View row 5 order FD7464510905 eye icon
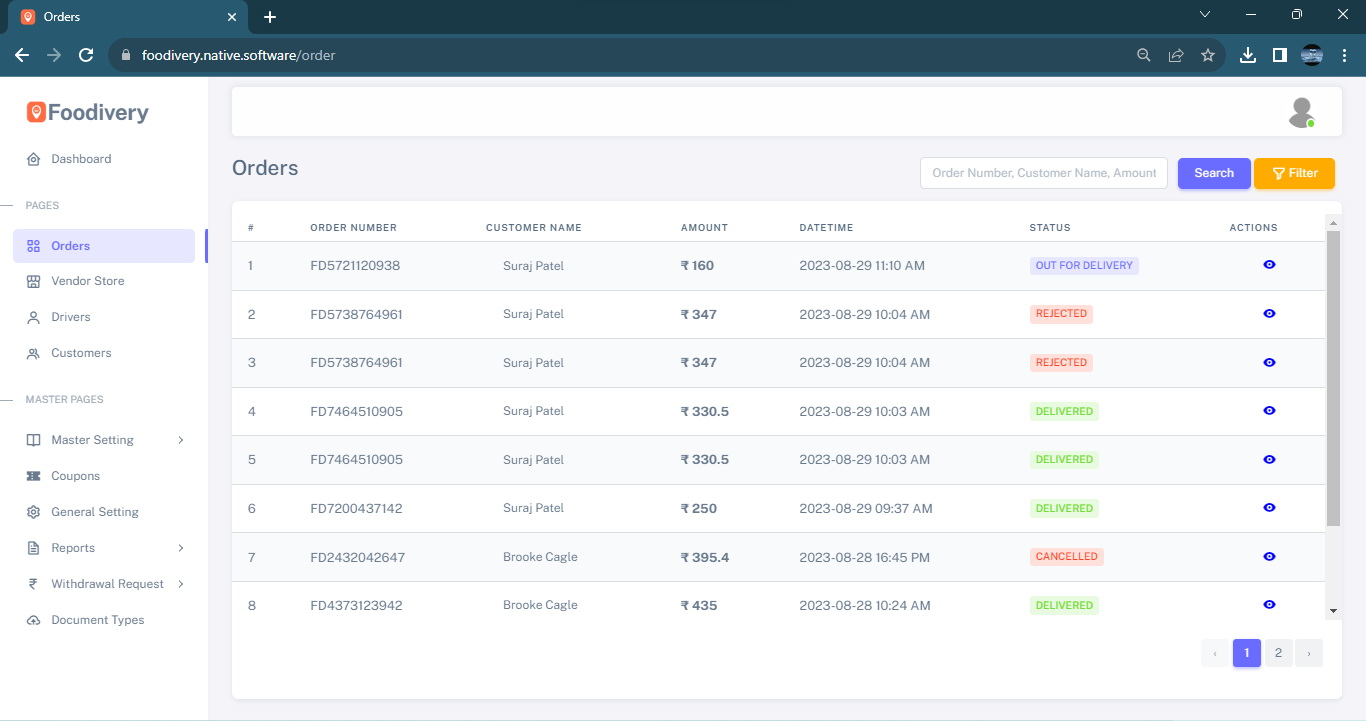This screenshot has height=721, width=1366. point(1269,460)
